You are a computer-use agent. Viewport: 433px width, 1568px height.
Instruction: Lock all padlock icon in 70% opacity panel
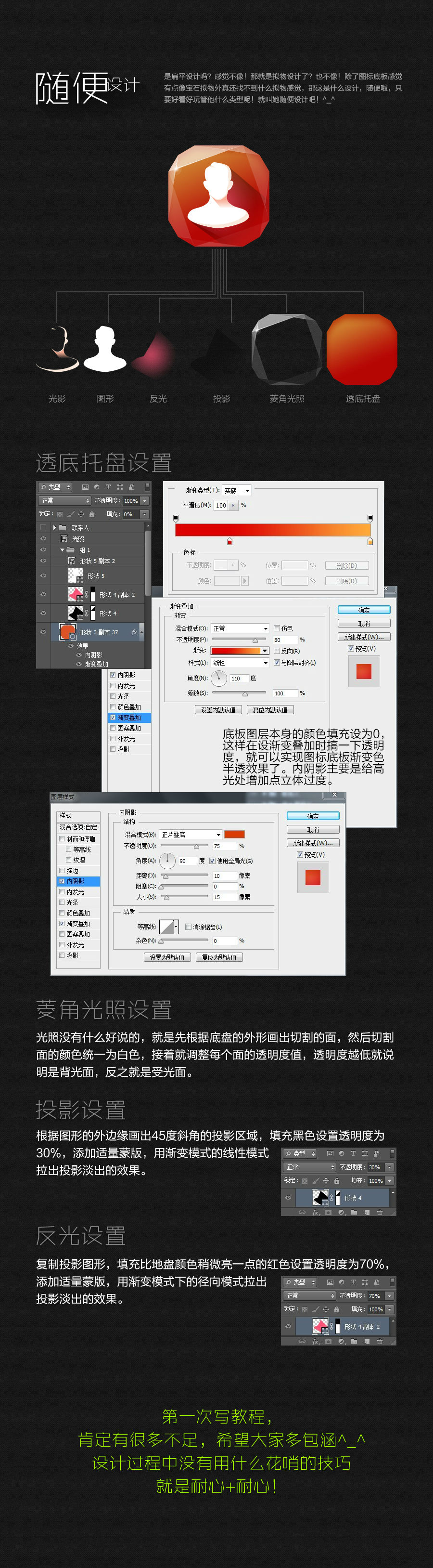click(337, 1309)
